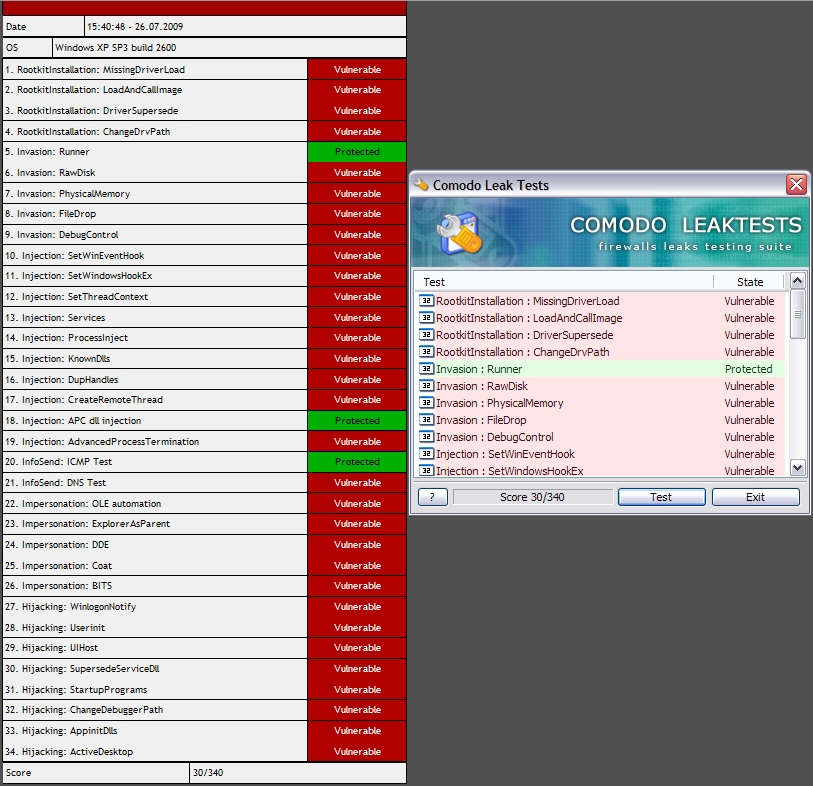Click the Invasion : Runner row icon

click(x=426, y=369)
